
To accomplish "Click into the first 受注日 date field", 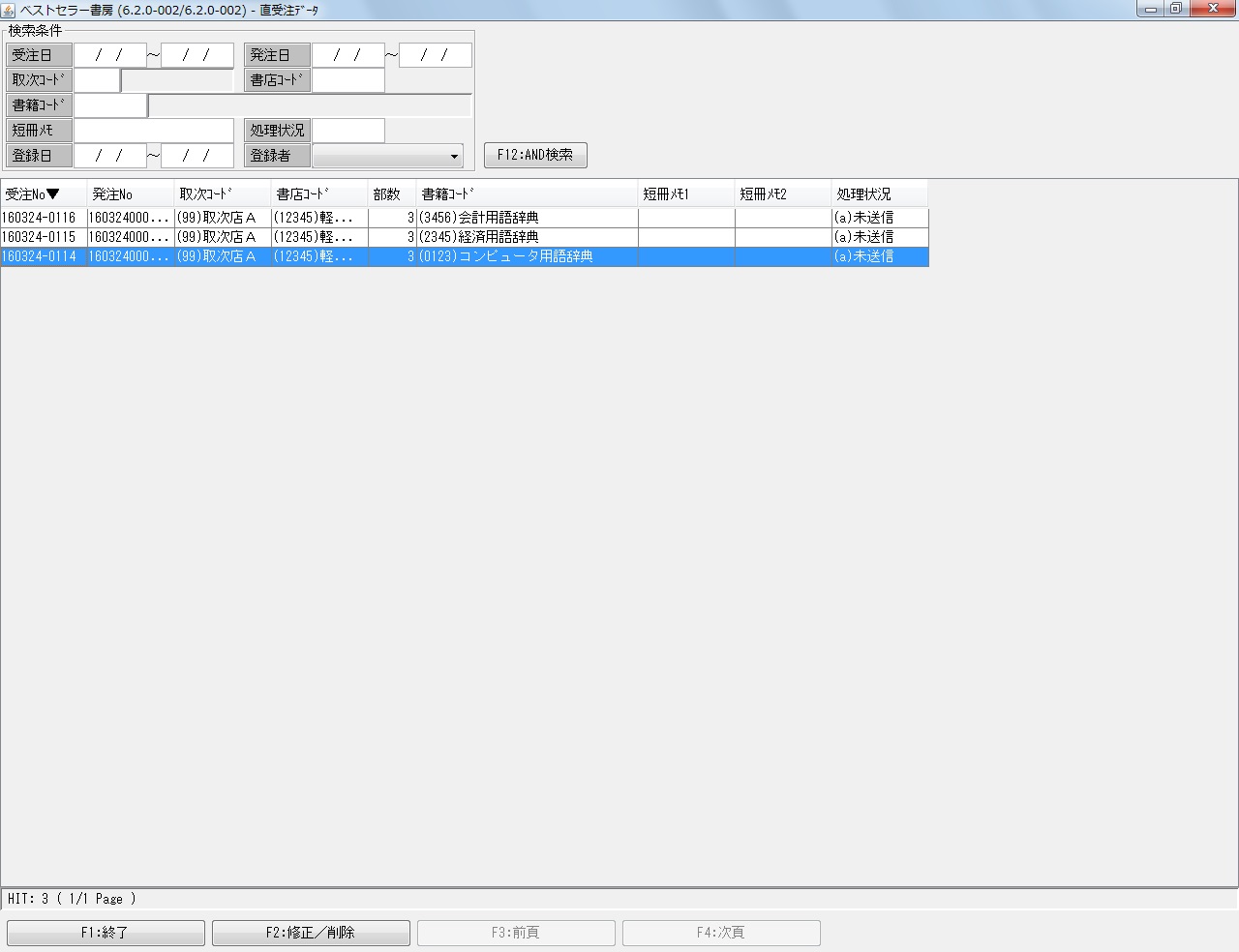I will [111, 54].
